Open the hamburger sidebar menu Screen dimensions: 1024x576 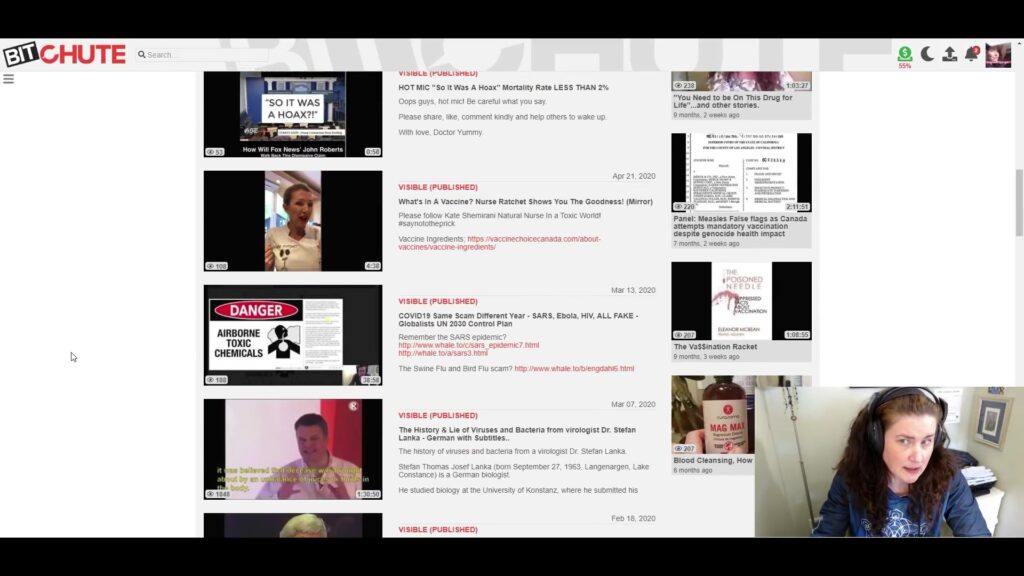pos(8,79)
